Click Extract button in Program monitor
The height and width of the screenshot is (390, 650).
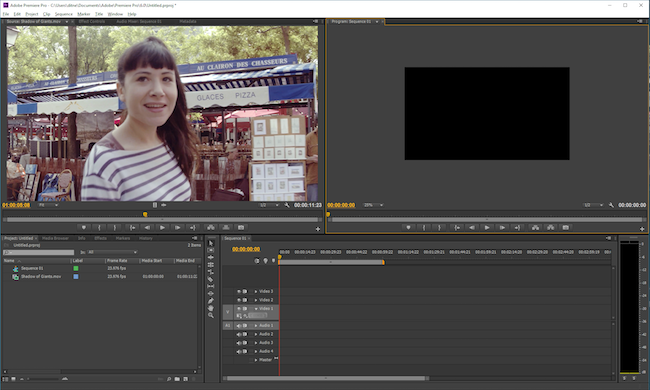(x=551, y=228)
